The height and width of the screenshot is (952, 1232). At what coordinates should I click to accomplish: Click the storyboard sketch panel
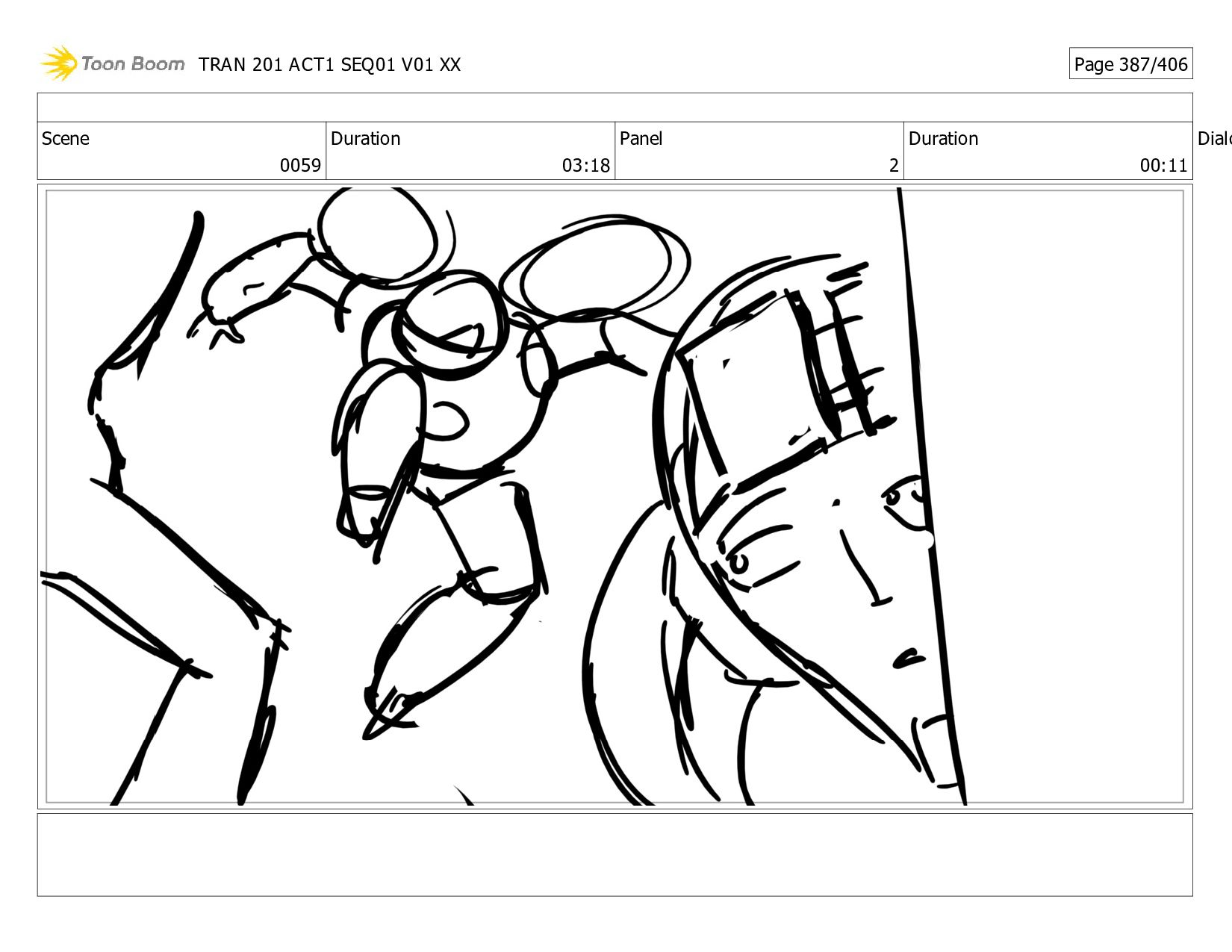pos(615,497)
